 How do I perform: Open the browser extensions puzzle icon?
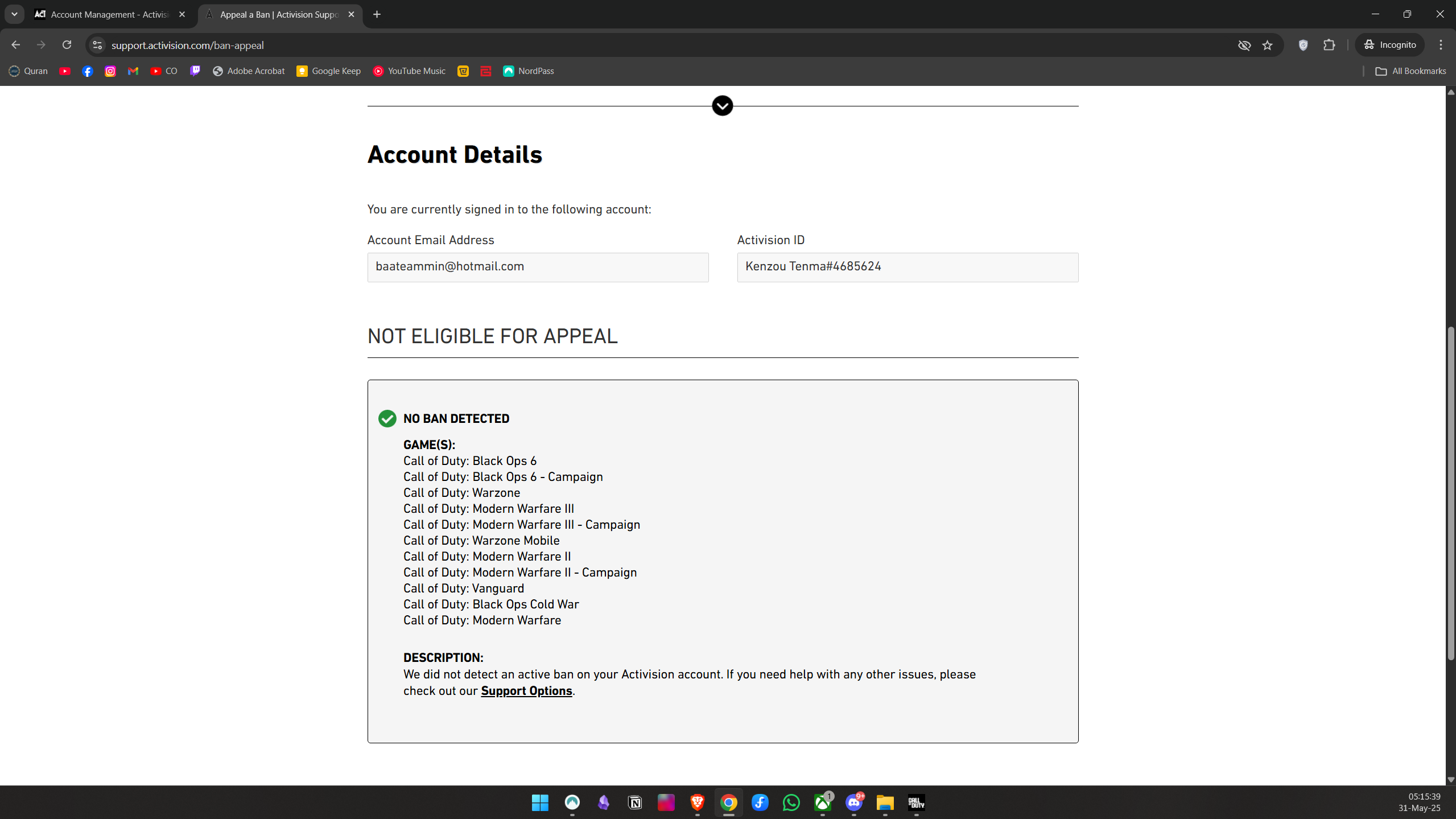1329,45
